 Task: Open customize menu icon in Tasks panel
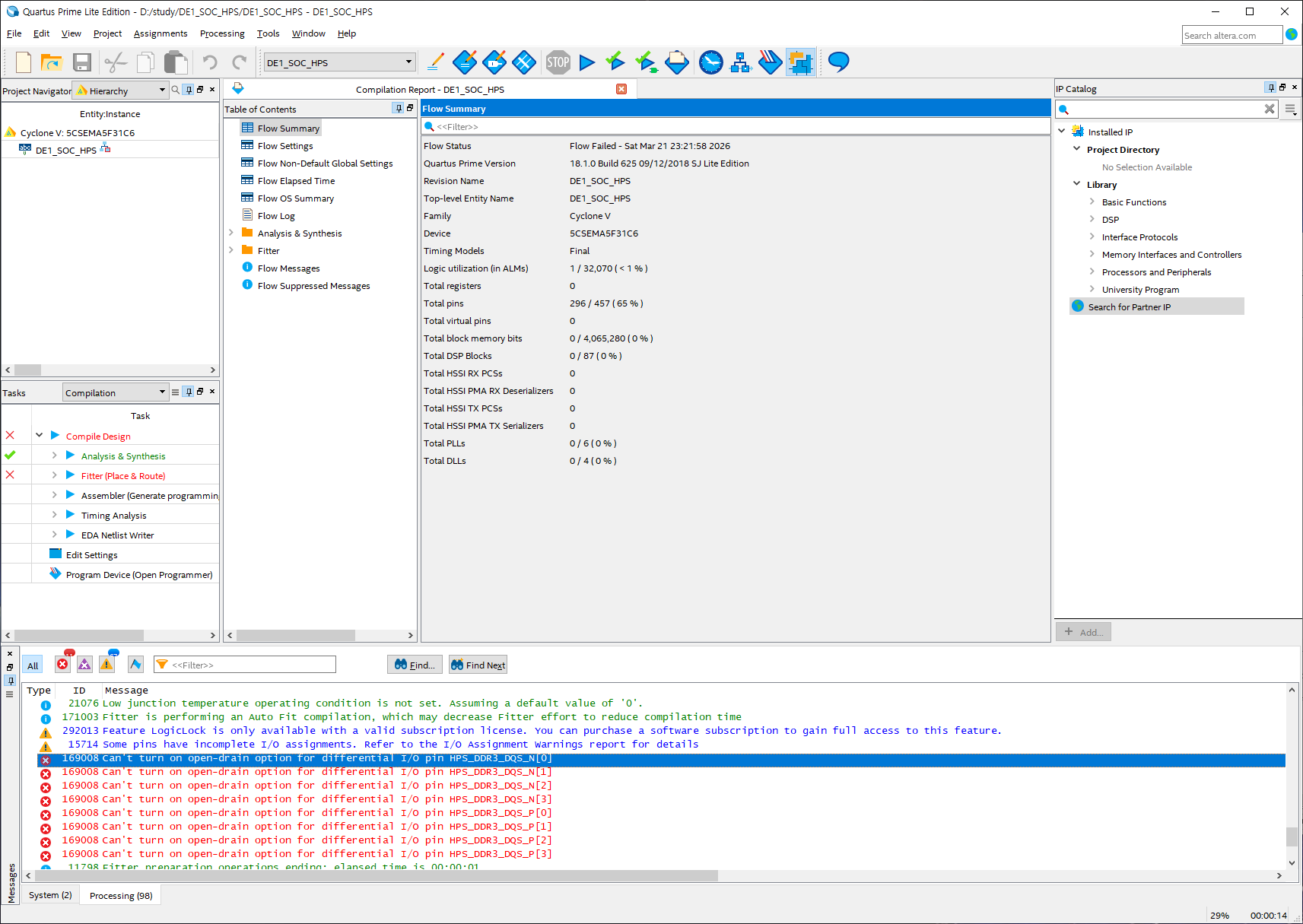coord(176,392)
